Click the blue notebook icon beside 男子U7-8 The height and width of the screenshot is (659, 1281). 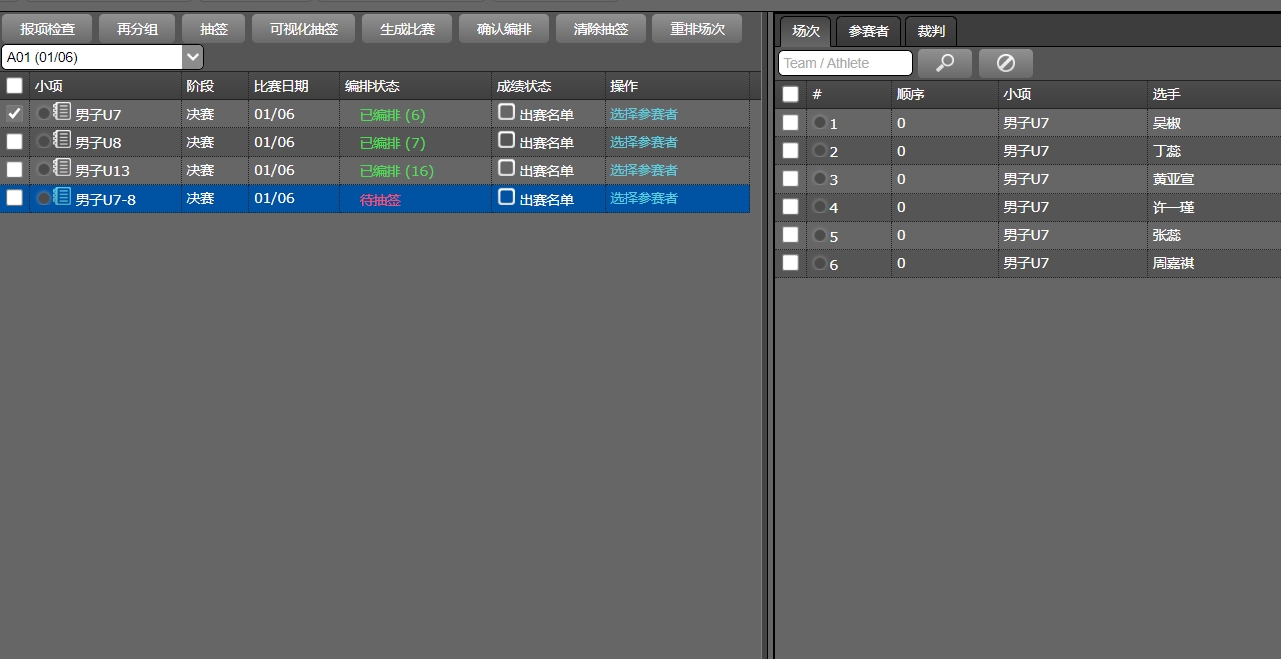(x=62, y=197)
